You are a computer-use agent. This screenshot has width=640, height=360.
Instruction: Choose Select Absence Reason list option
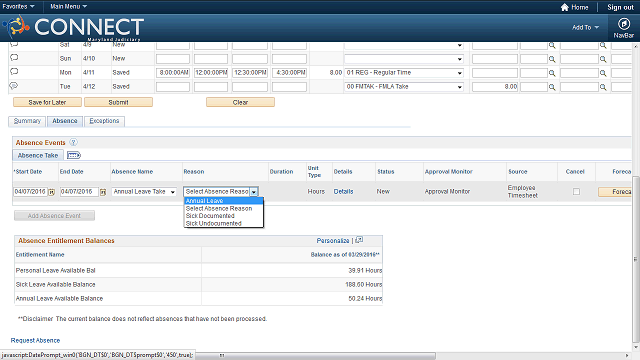[224, 208]
